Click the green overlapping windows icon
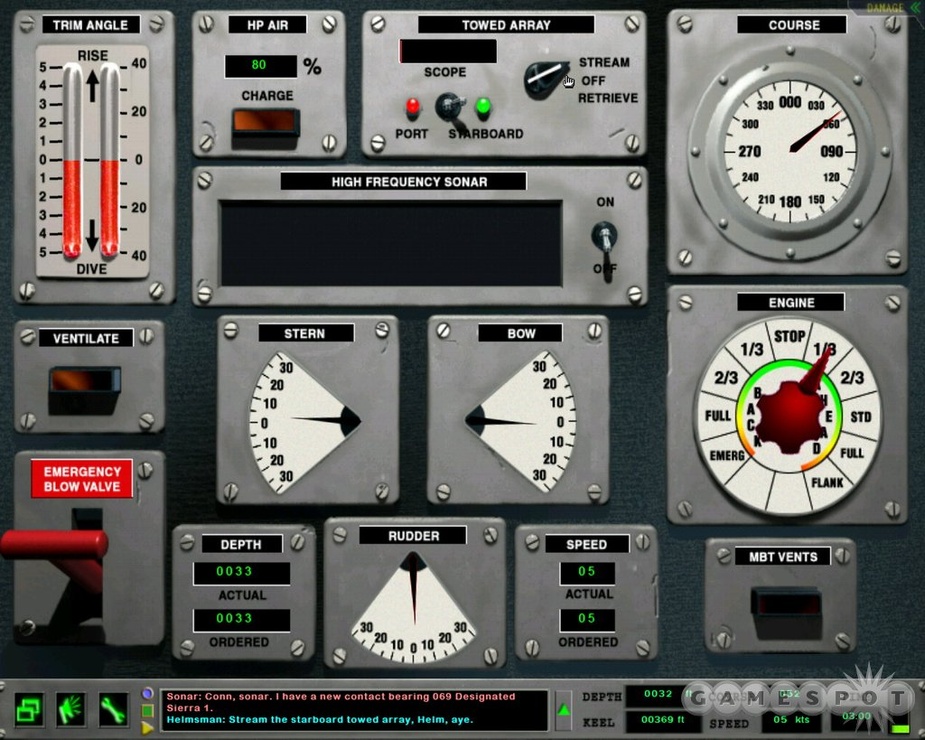This screenshot has width=925, height=740. point(28,709)
